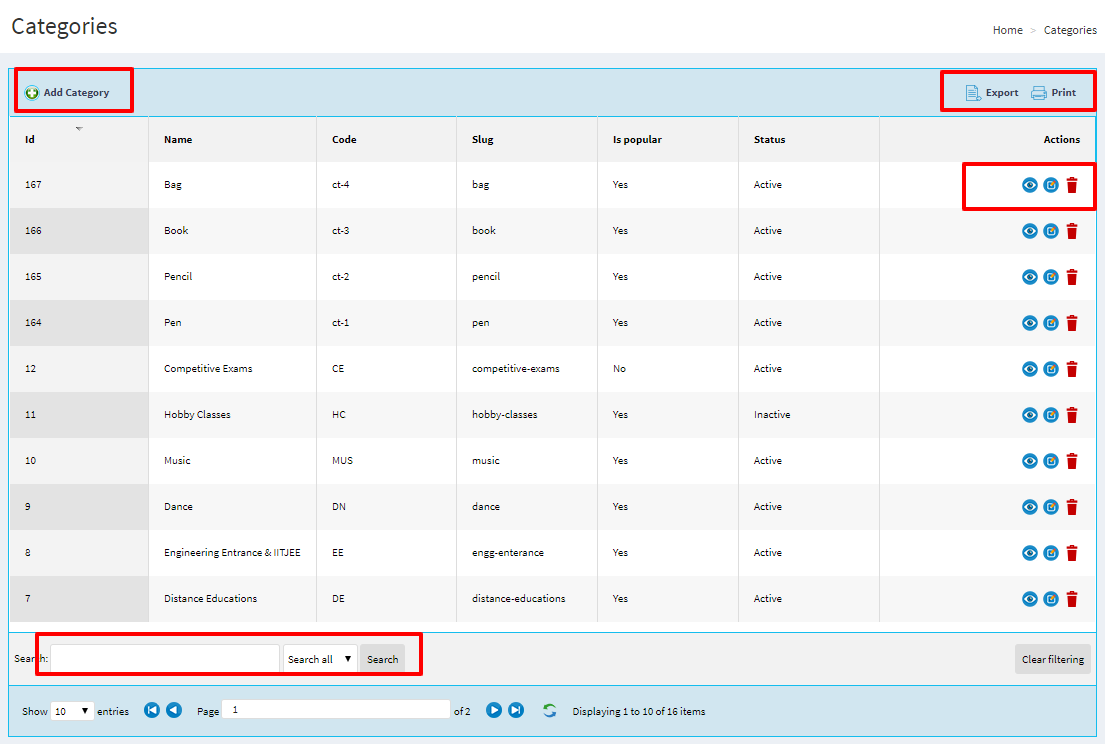This screenshot has height=744, width=1105.
Task: Delete the Hobby Classes category
Action: [1072, 415]
